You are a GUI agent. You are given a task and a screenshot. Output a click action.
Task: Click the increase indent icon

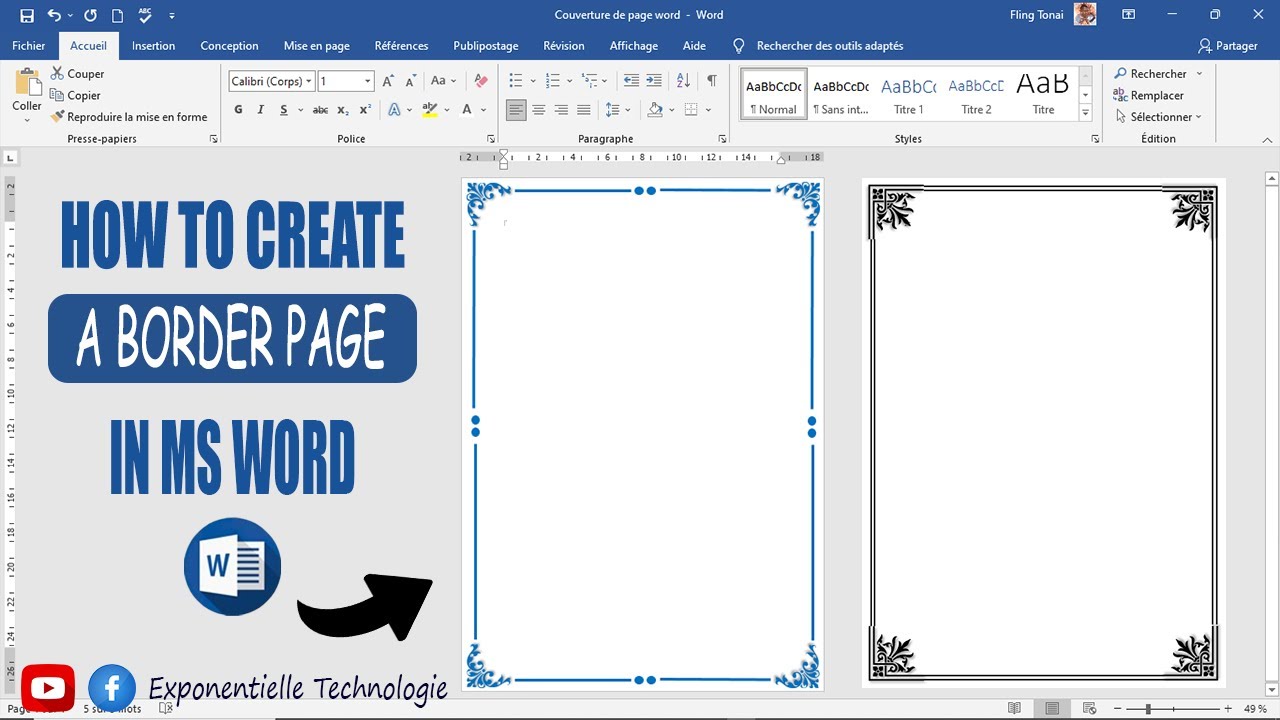pos(654,81)
